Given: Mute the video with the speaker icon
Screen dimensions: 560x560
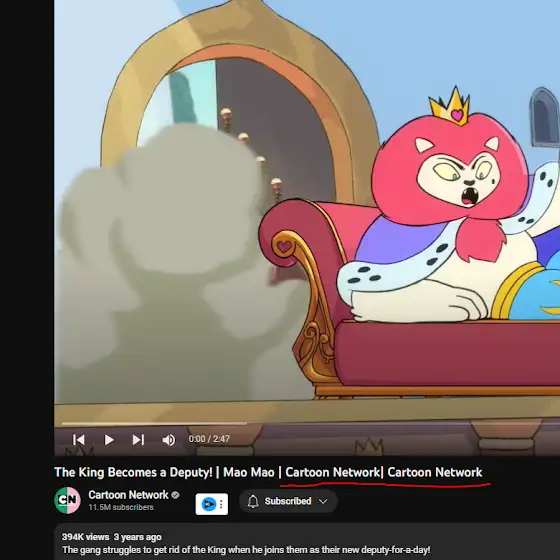Looking at the screenshot, I should [x=169, y=440].
